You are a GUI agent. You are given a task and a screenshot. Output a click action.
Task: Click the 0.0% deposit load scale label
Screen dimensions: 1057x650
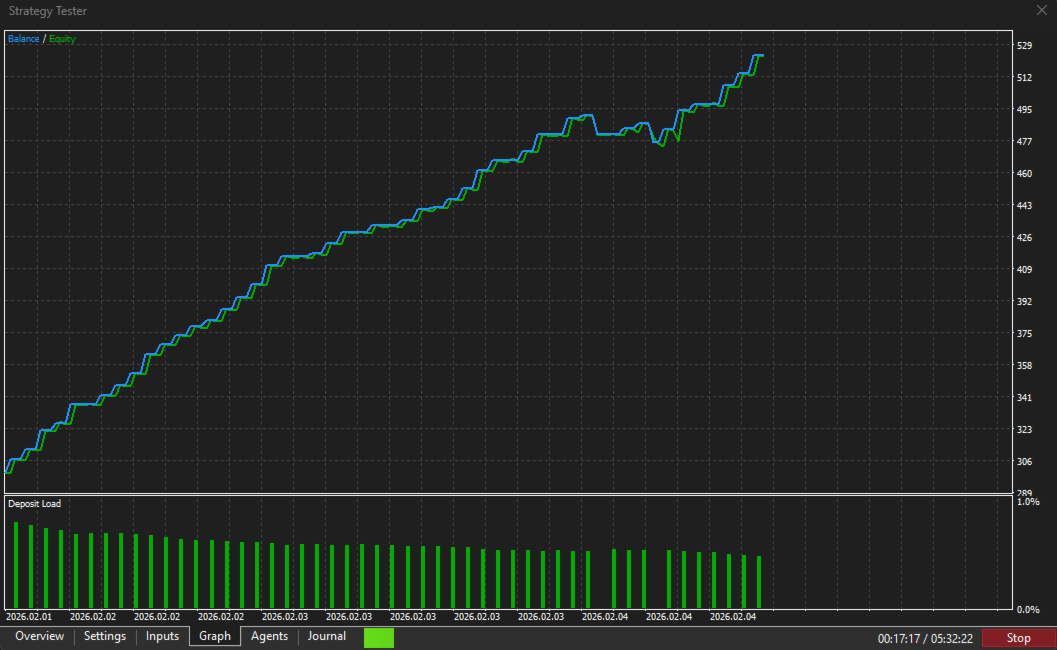[x=1028, y=610]
